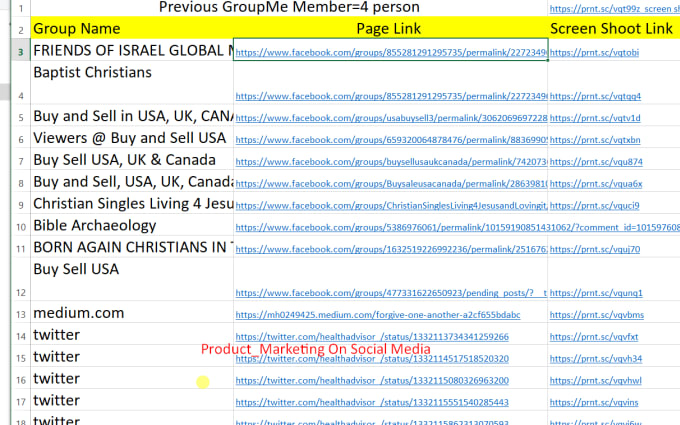Open the prnt.sc/vquj70 screenshot link

coord(595,249)
